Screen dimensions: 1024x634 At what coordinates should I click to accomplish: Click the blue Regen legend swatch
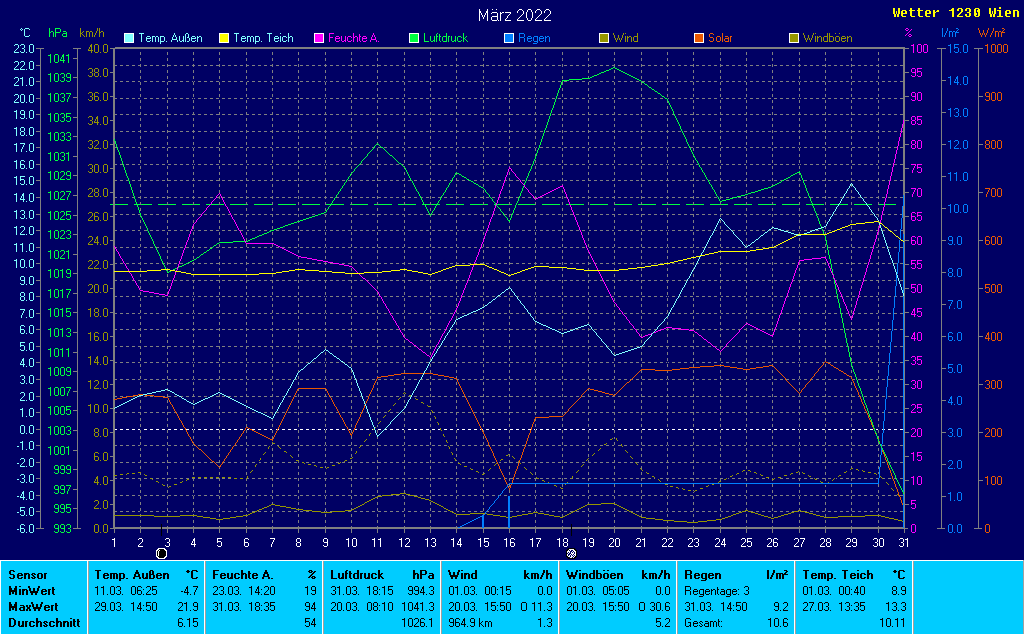click(509, 39)
